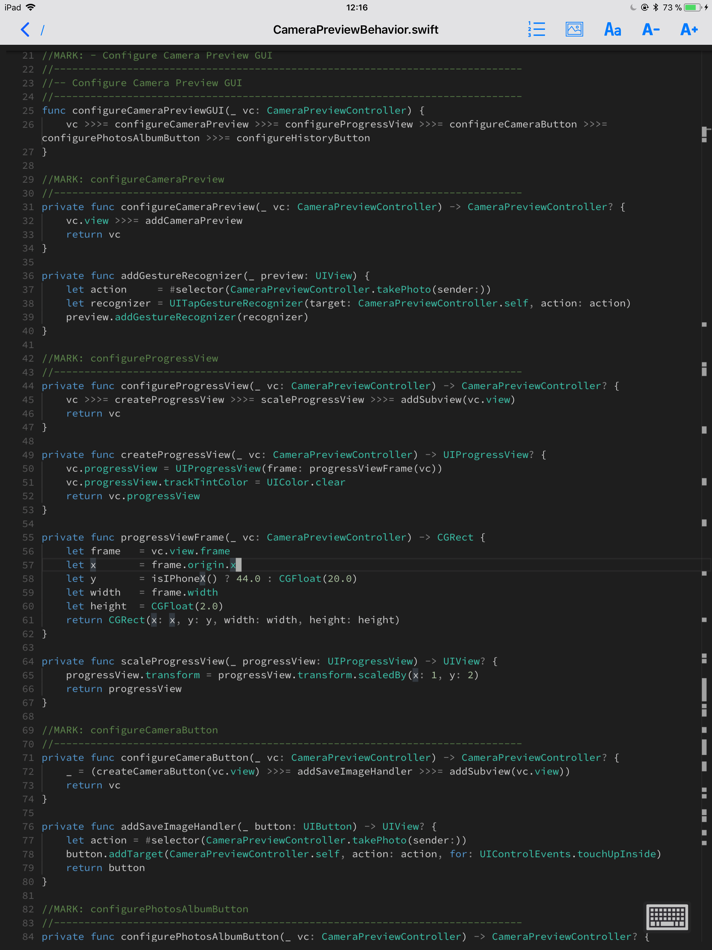Tap the Wi-Fi icon in status bar

point(30,8)
